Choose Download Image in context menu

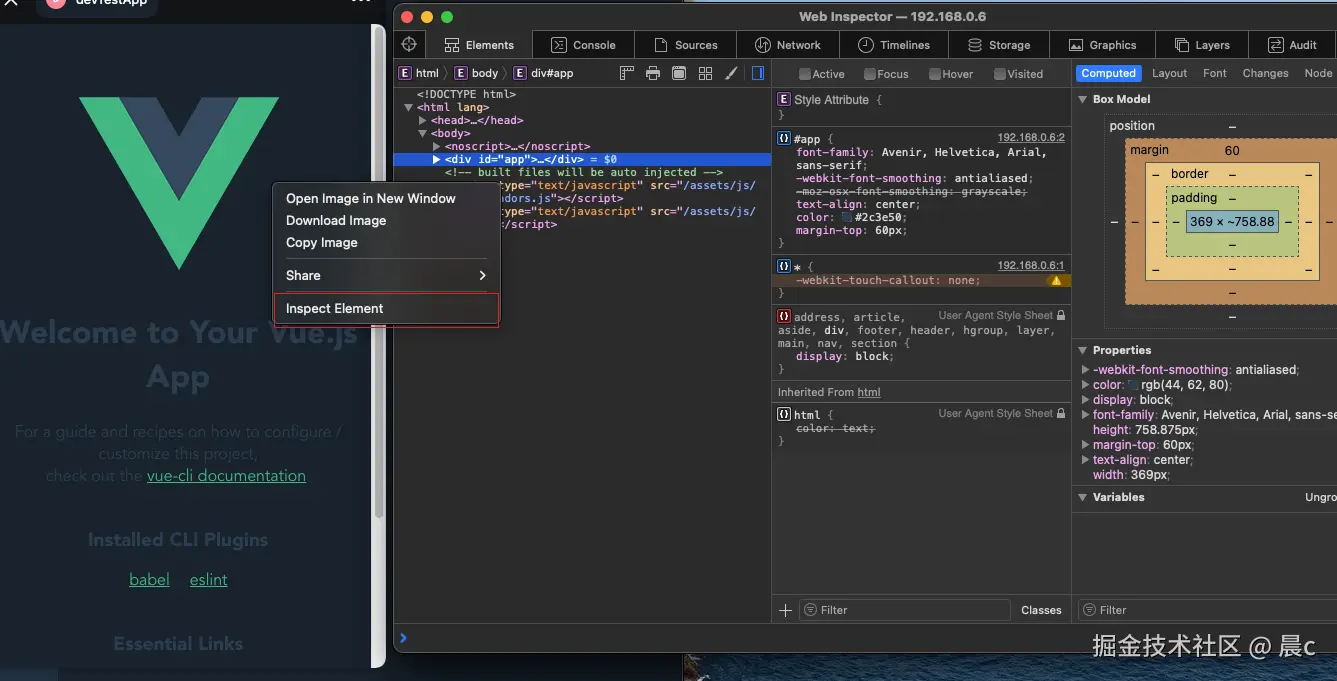[x=386, y=221]
